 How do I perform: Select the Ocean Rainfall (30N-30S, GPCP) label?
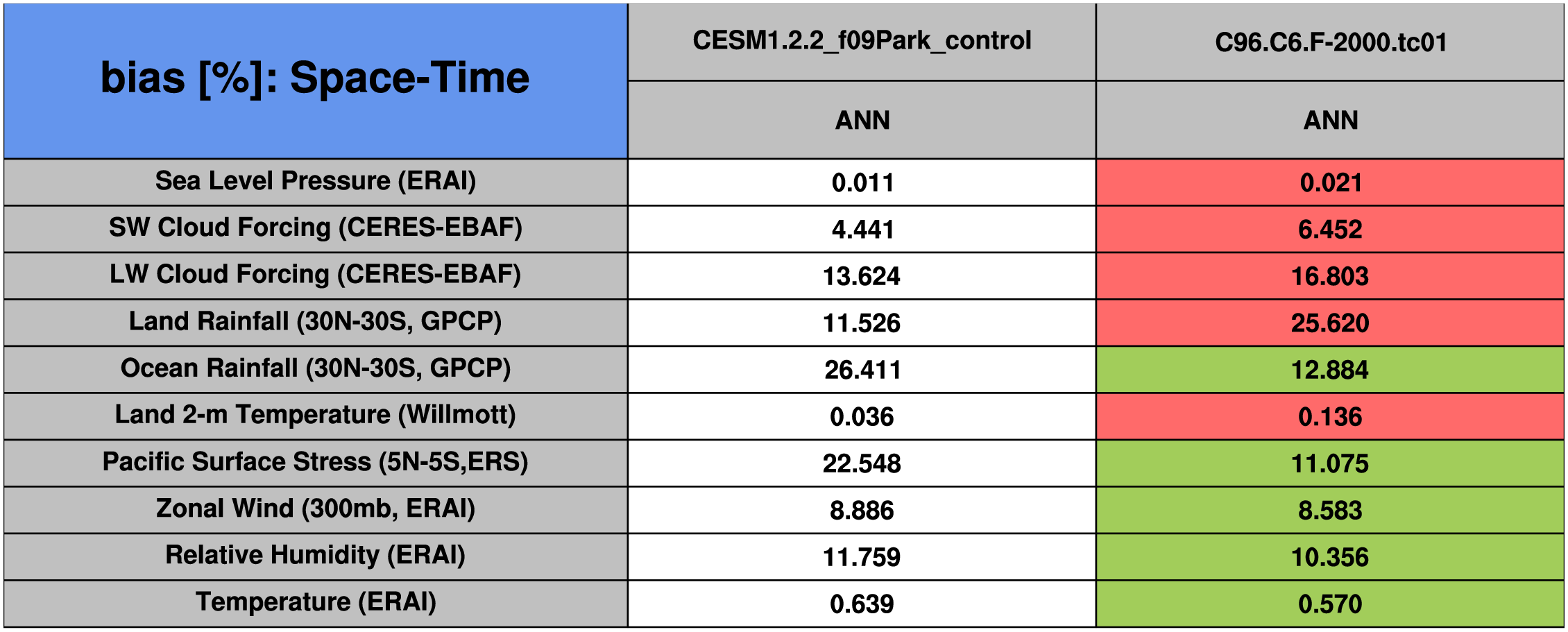315,368
